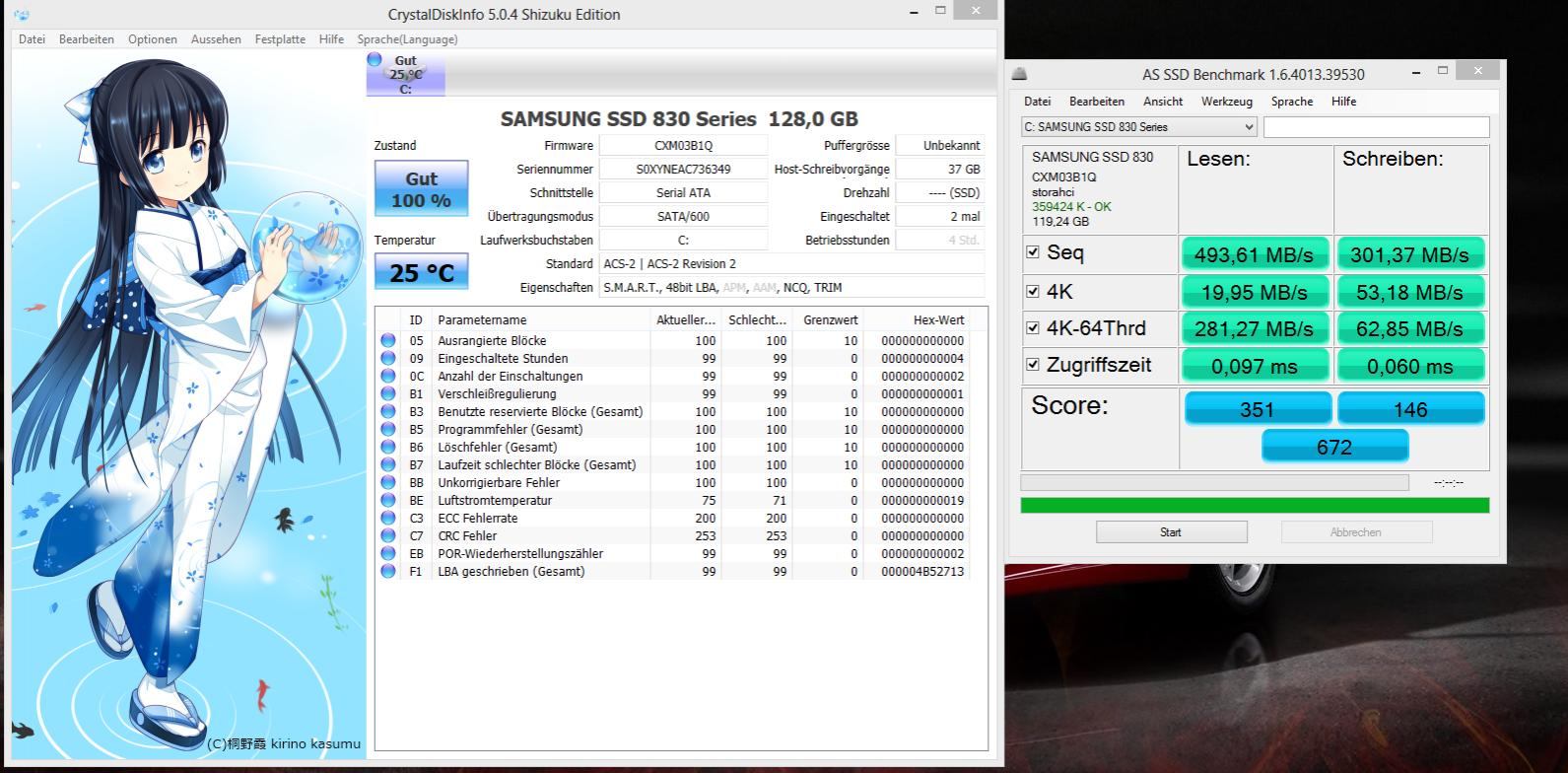Open Hilfe menu in CrystalDiskInfo
Image resolution: width=1568 pixels, height=773 pixels.
331,39
